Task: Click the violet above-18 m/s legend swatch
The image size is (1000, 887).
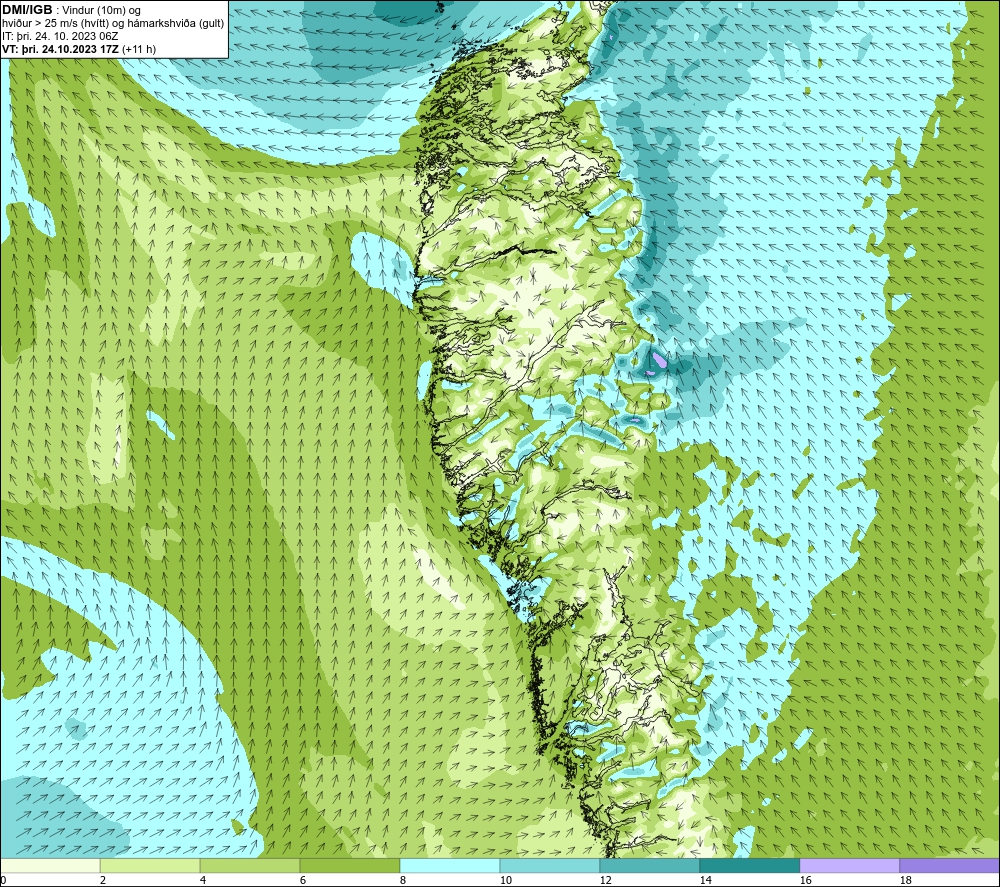Action: pyautogui.click(x=949, y=865)
